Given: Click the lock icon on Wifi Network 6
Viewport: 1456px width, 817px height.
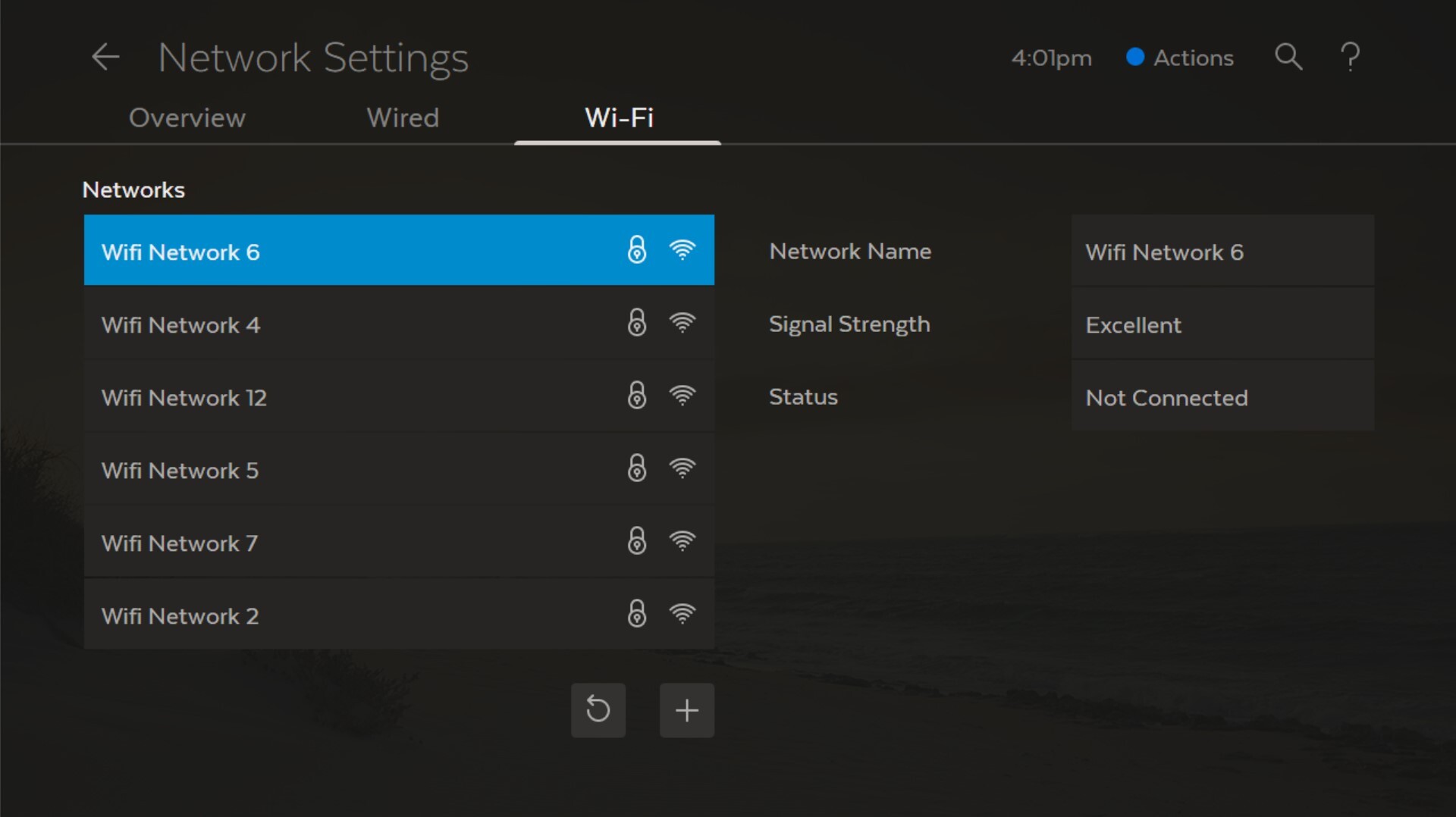Looking at the screenshot, I should tap(636, 250).
